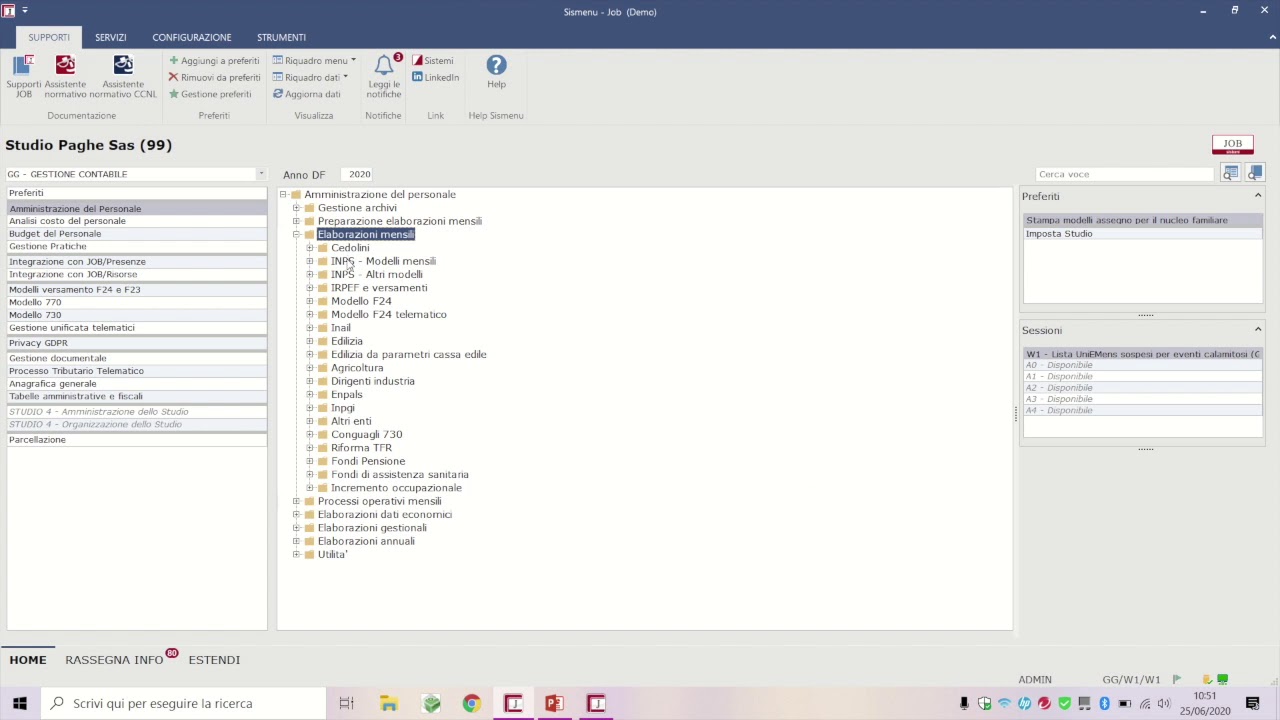Screen dimensions: 1280x720
Task: Select Parcellazione entry
Action: tap(136, 440)
